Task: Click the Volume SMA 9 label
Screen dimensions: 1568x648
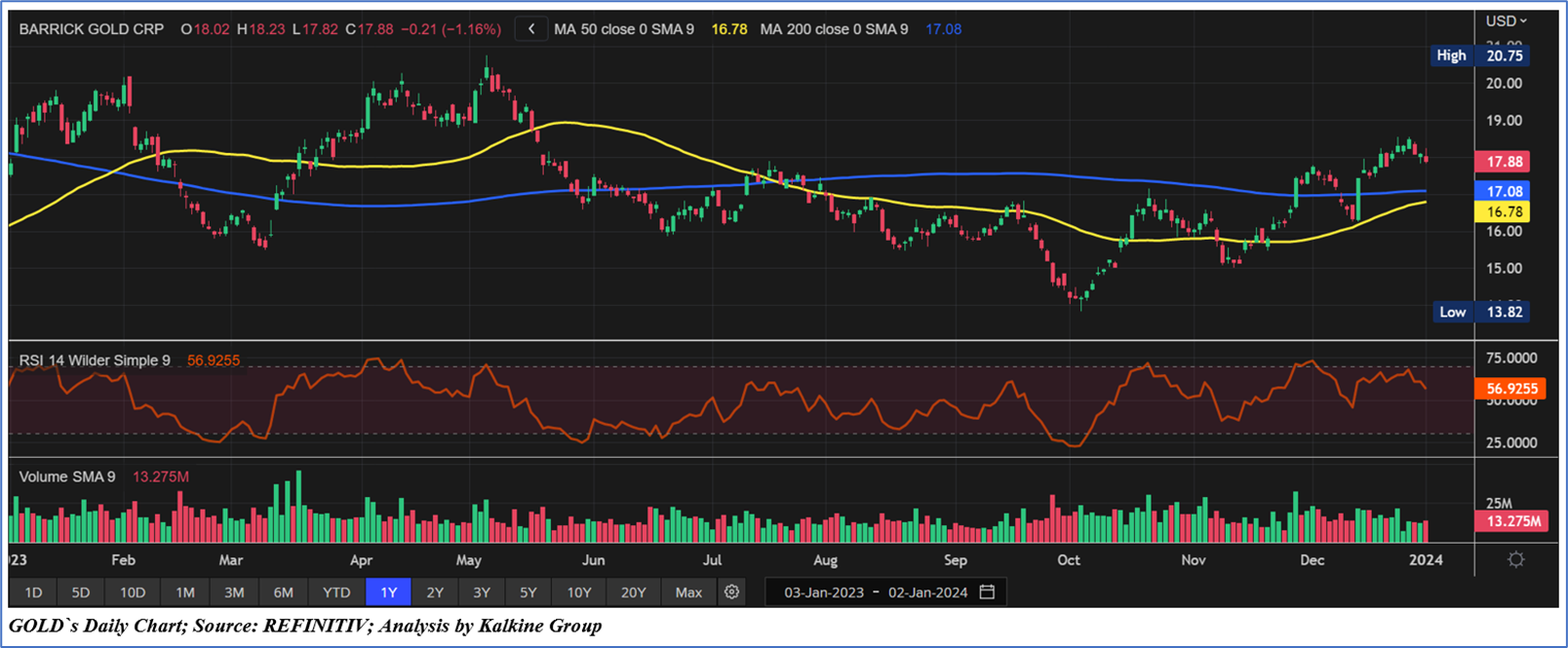Action: point(67,476)
